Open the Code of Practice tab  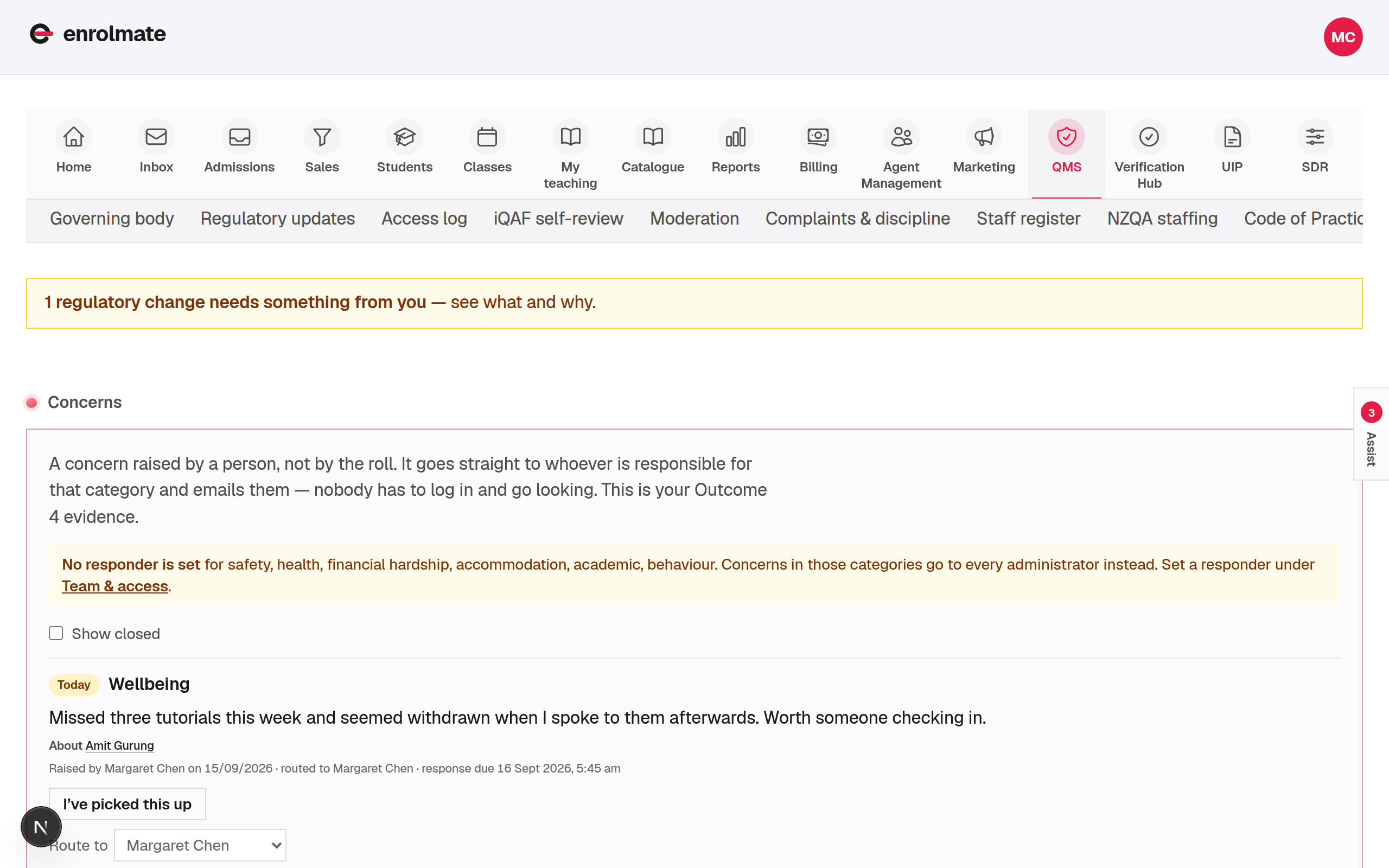1303,219
